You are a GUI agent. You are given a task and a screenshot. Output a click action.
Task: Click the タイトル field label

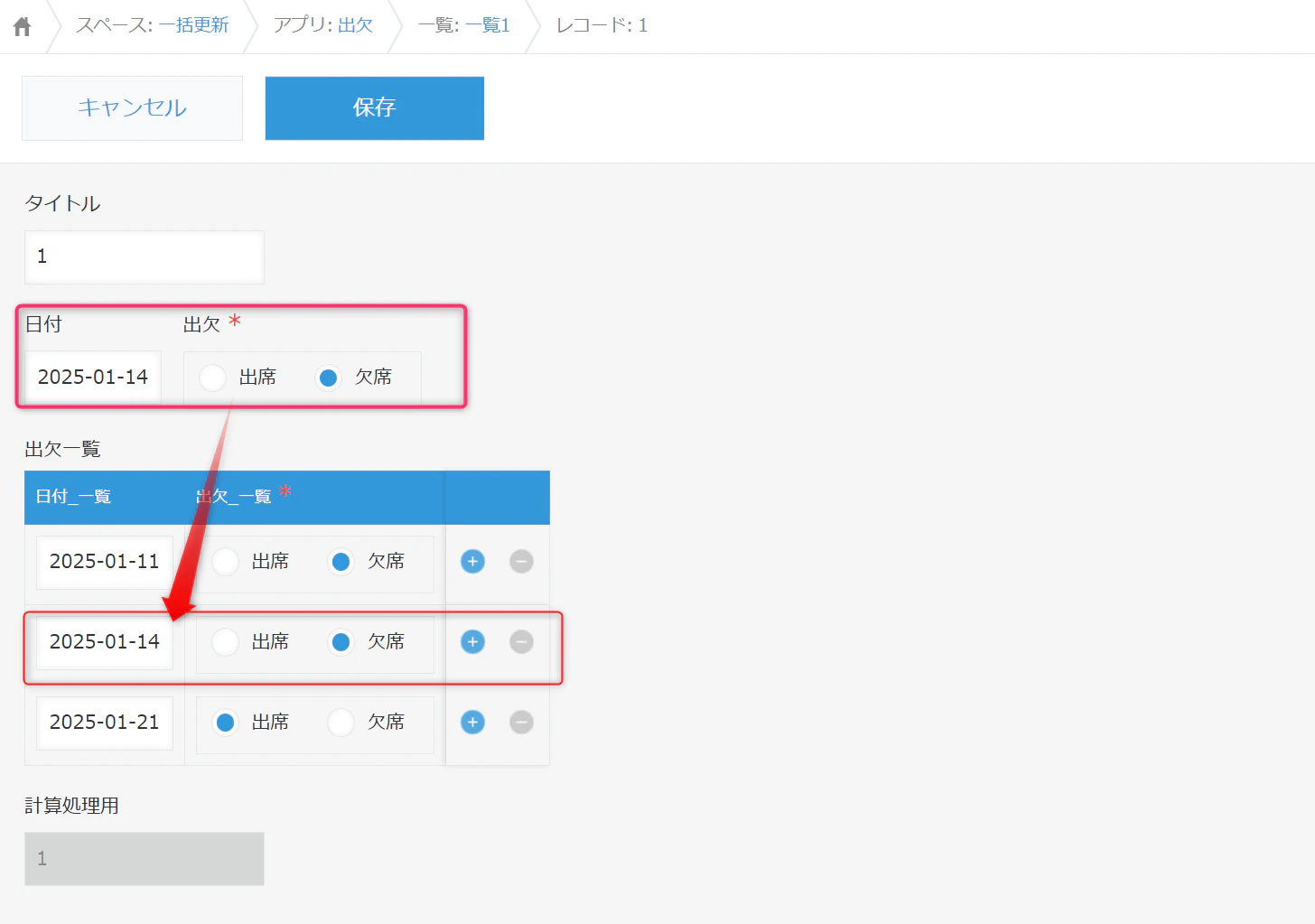[62, 204]
